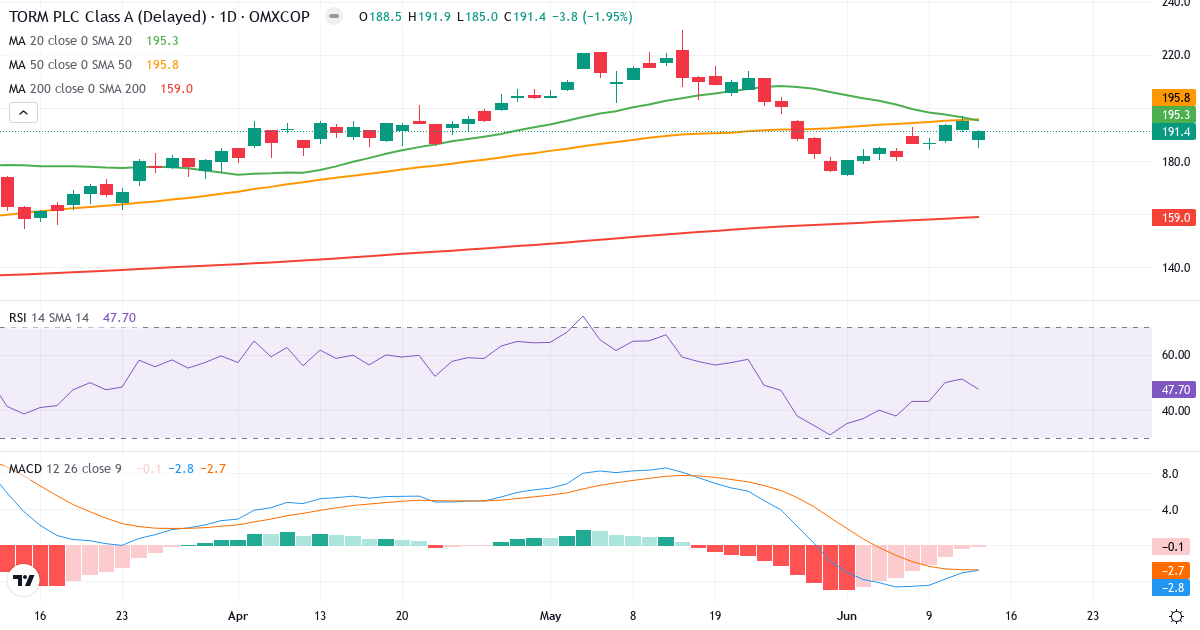Click the 60.00 RSI axis tick
This screenshot has width=1200, height=630.
1174,355
